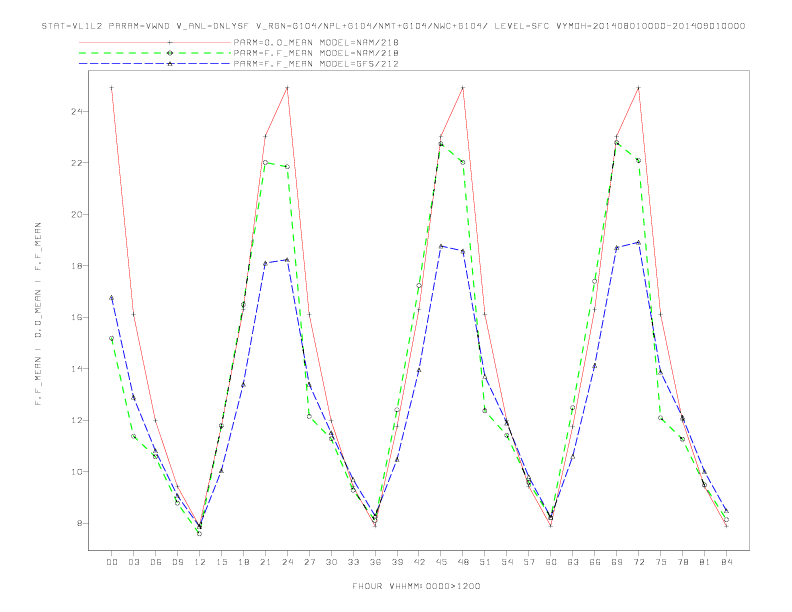Click x-axis tick label 54
This screenshot has height=612, width=792.
coord(507,562)
